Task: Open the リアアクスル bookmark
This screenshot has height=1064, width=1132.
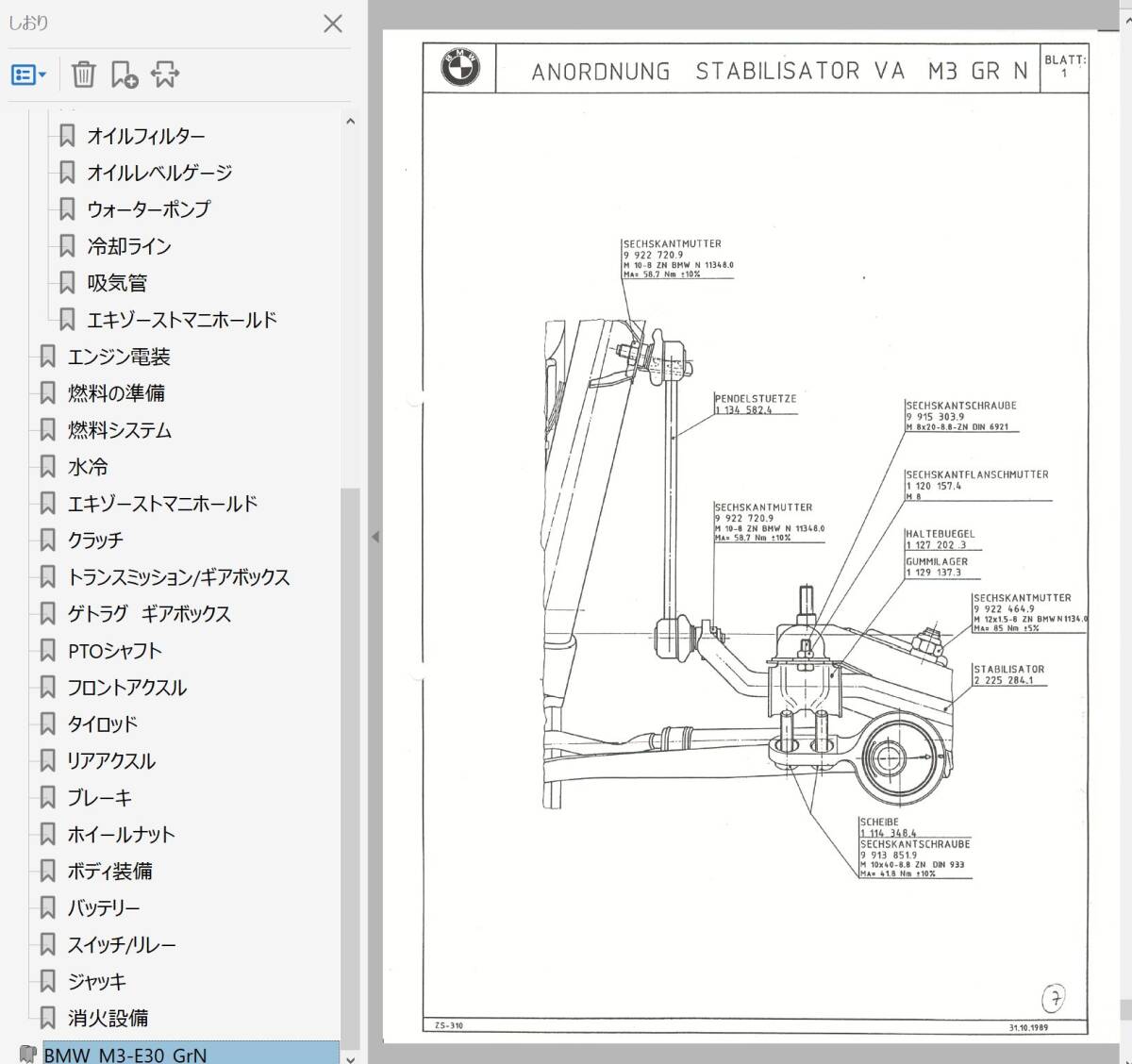Action: 111,761
